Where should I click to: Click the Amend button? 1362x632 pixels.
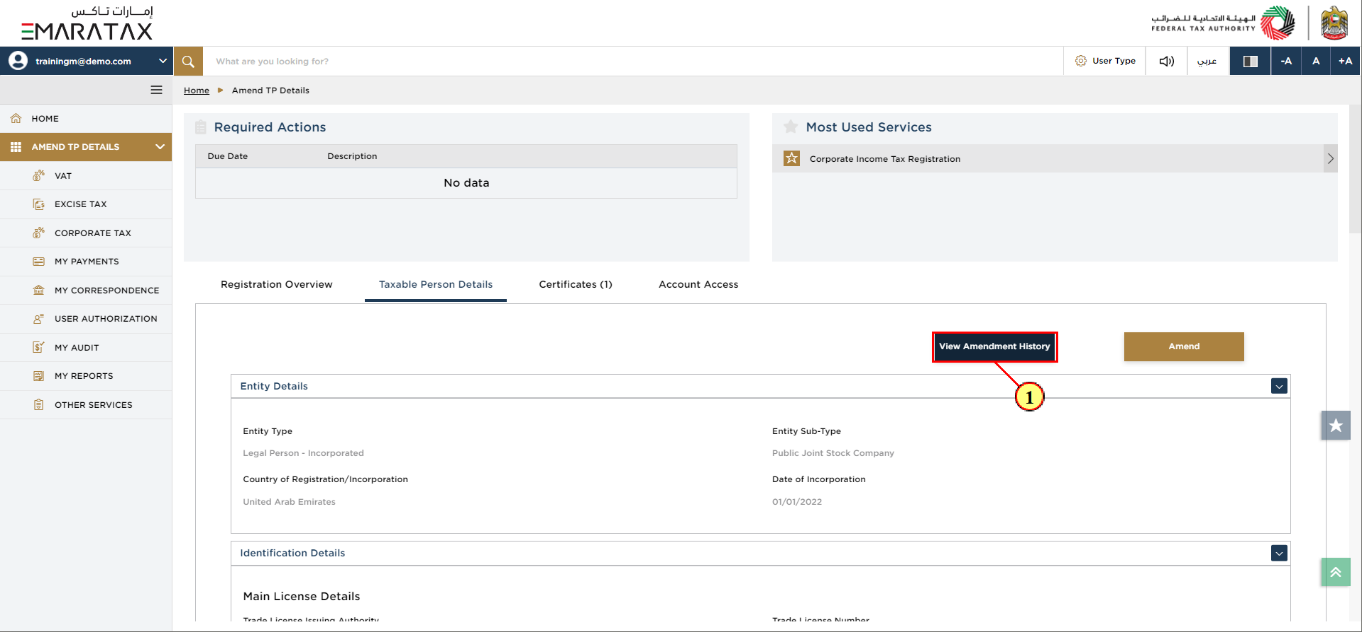tap(1184, 347)
